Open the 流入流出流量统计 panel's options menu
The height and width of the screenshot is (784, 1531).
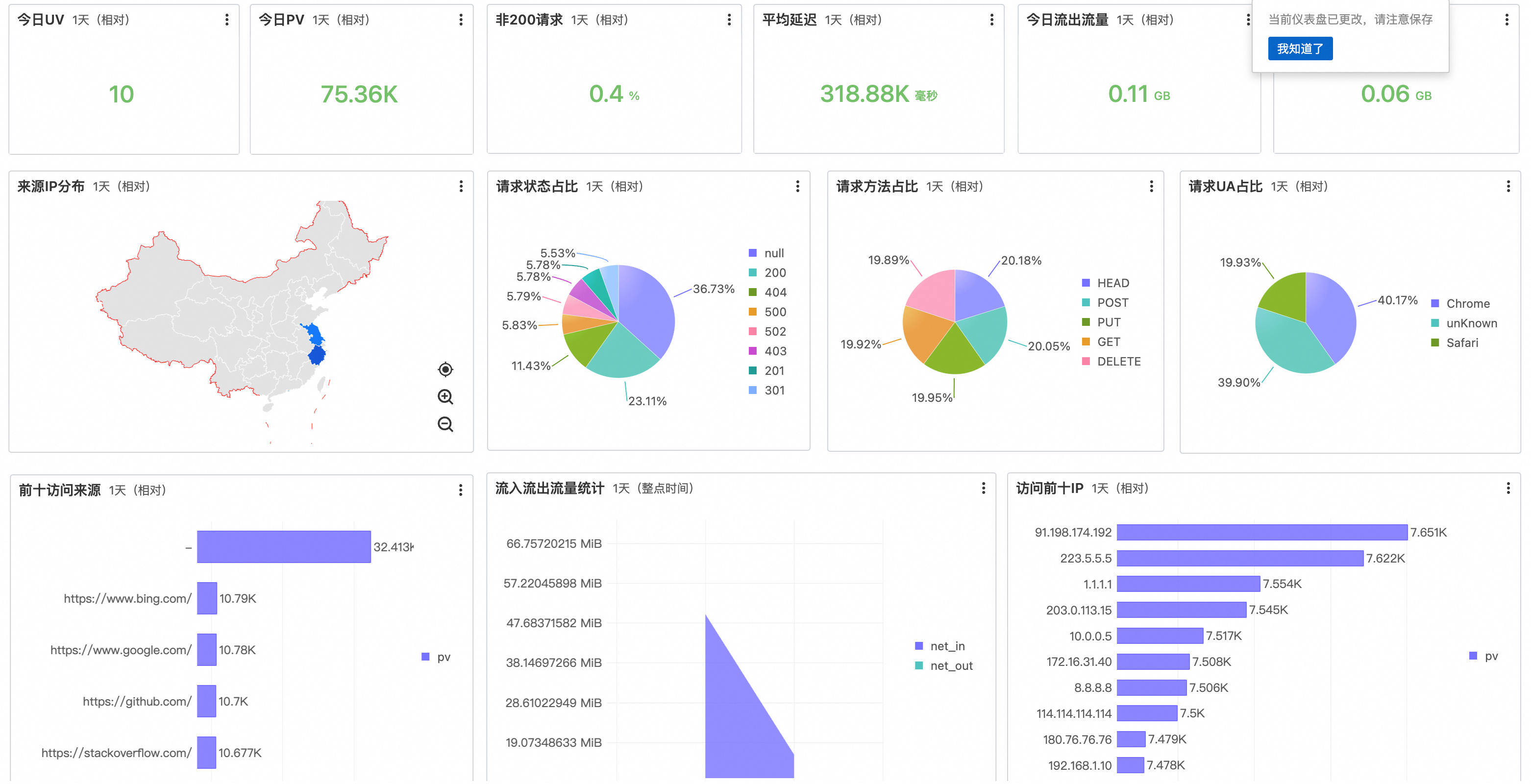point(984,488)
